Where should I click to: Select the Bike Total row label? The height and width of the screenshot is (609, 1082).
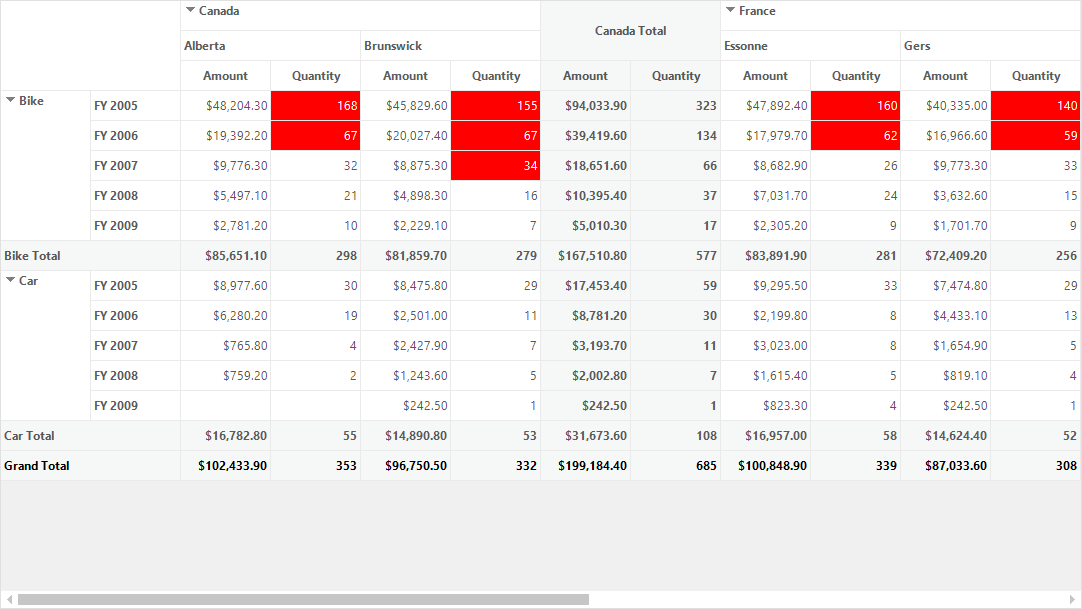[x=90, y=256]
